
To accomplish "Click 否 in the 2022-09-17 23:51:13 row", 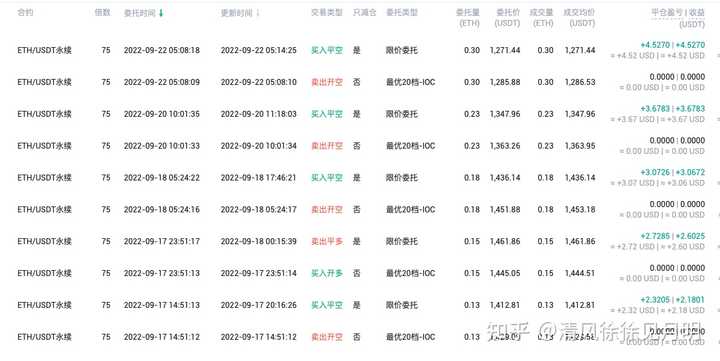I will tap(356, 273).
